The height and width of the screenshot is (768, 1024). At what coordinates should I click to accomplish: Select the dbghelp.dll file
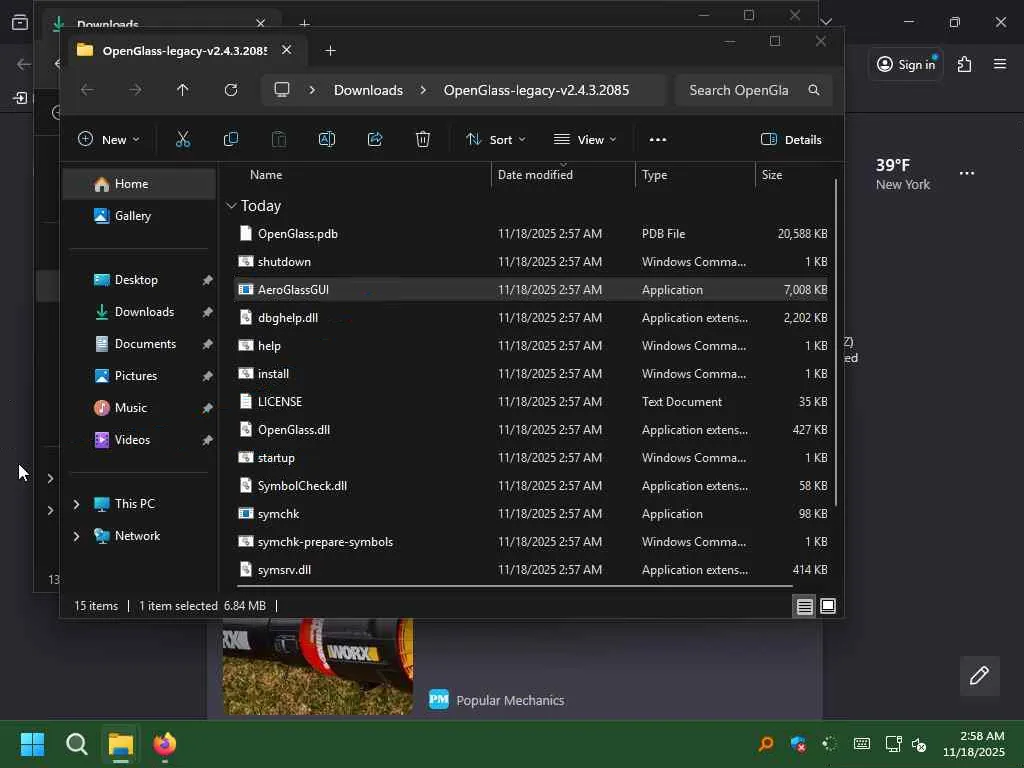pyautogui.click(x=530, y=318)
